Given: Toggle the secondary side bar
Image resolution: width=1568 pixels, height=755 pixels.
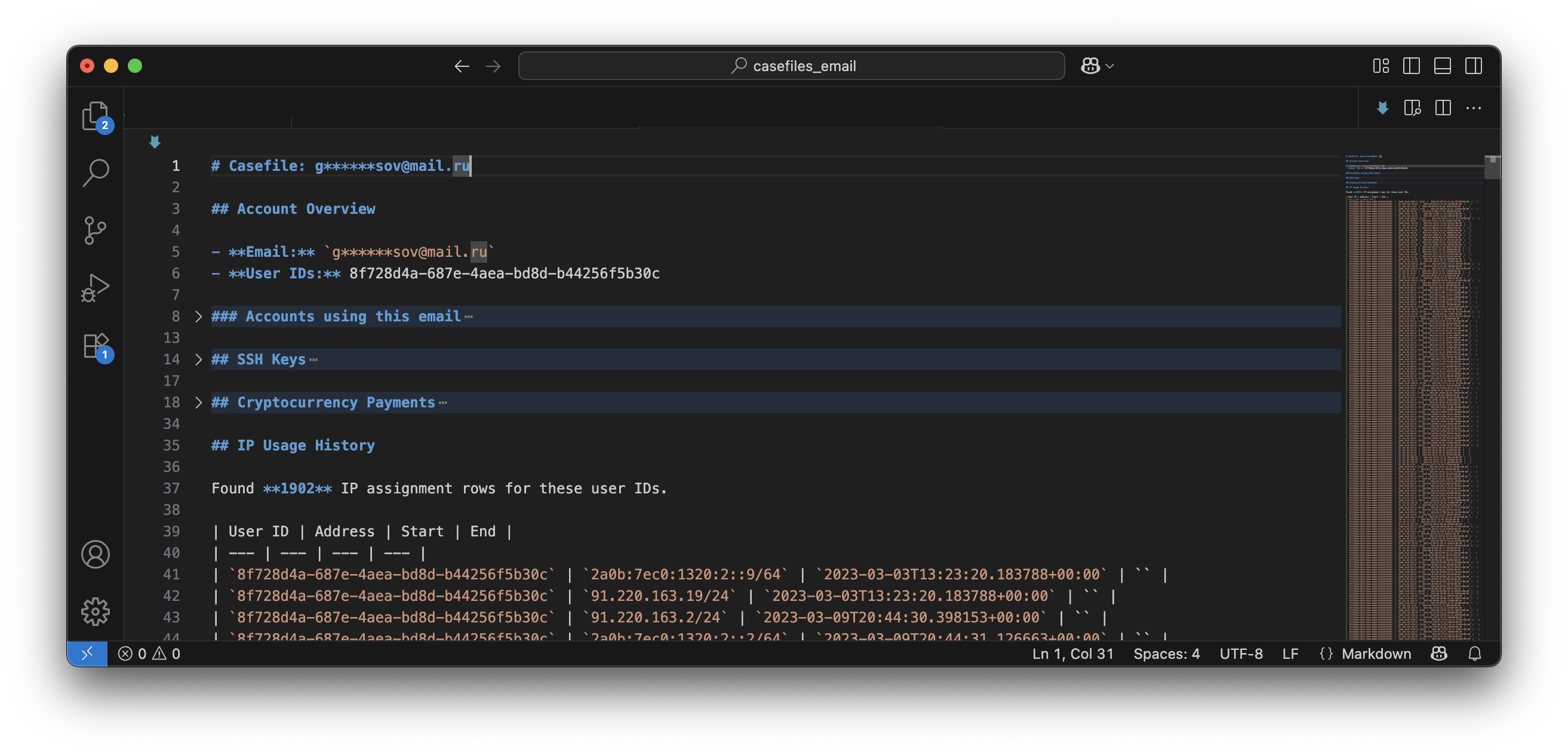Looking at the screenshot, I should coord(1473,66).
